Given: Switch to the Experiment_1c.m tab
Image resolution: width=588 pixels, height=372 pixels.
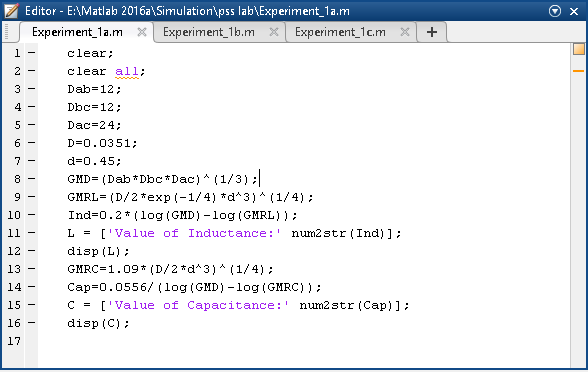Looking at the screenshot, I should pyautogui.click(x=340, y=32).
